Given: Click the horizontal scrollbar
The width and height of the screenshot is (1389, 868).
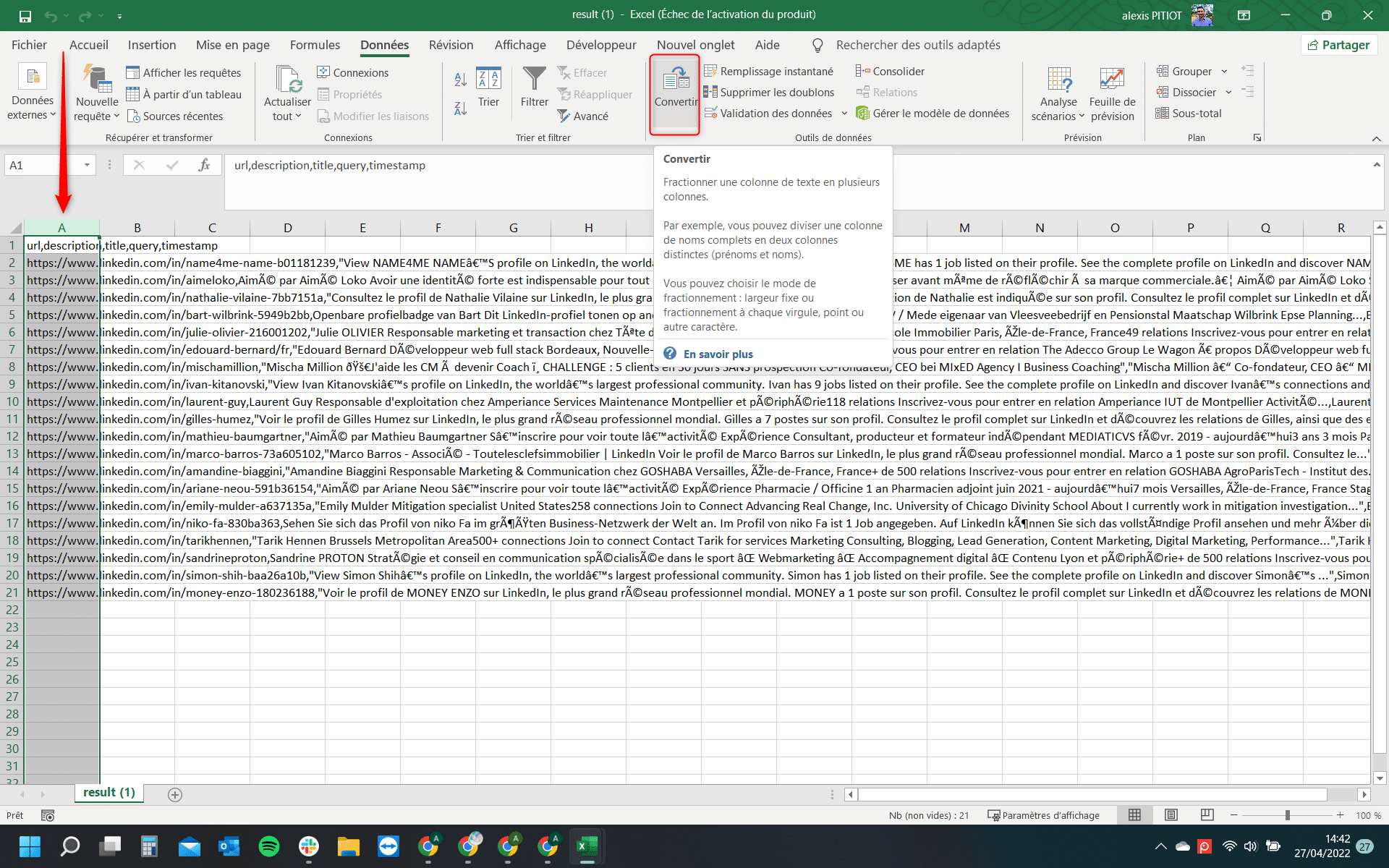Looking at the screenshot, I should tap(1092, 794).
